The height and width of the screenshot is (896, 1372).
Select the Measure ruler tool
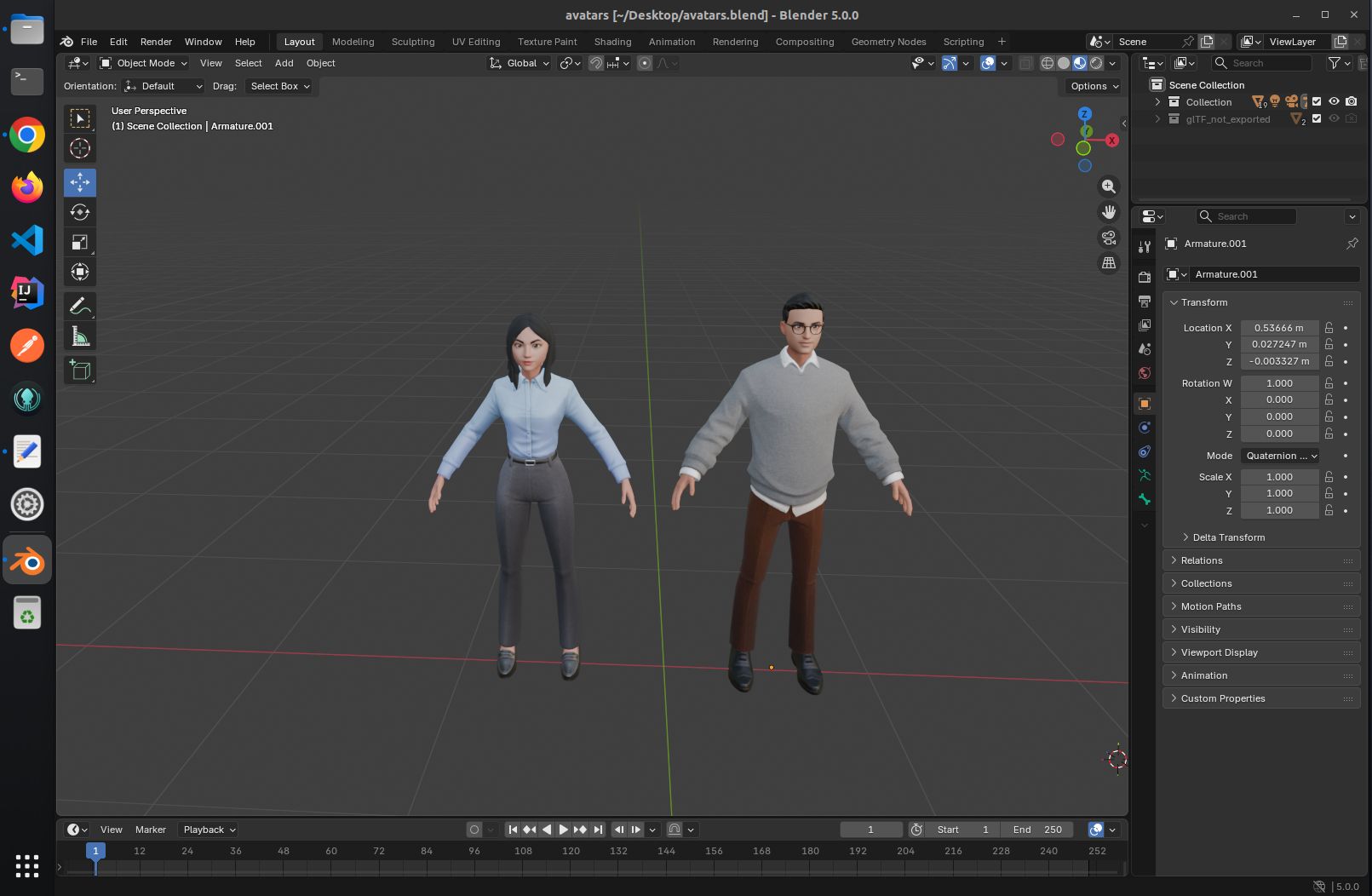[x=80, y=337]
